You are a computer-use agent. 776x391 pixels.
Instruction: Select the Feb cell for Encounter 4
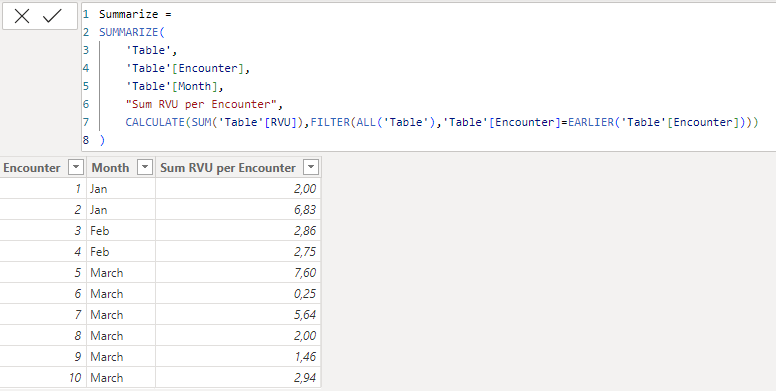[121, 251]
